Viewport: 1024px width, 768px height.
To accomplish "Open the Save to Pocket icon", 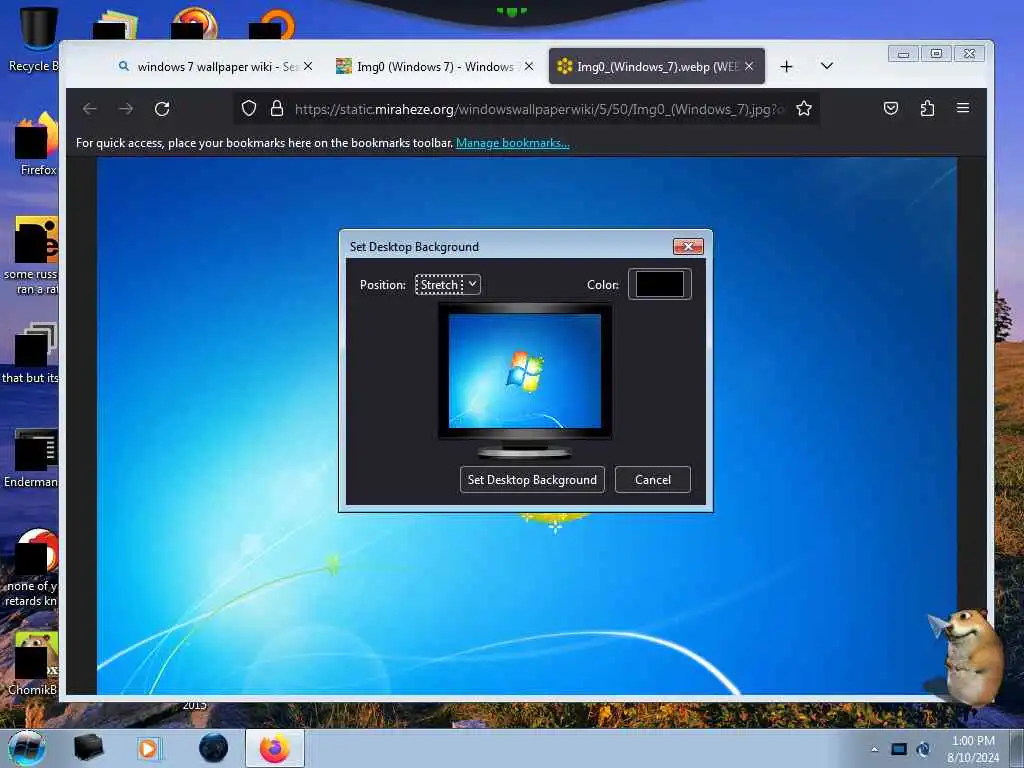I will [x=891, y=108].
